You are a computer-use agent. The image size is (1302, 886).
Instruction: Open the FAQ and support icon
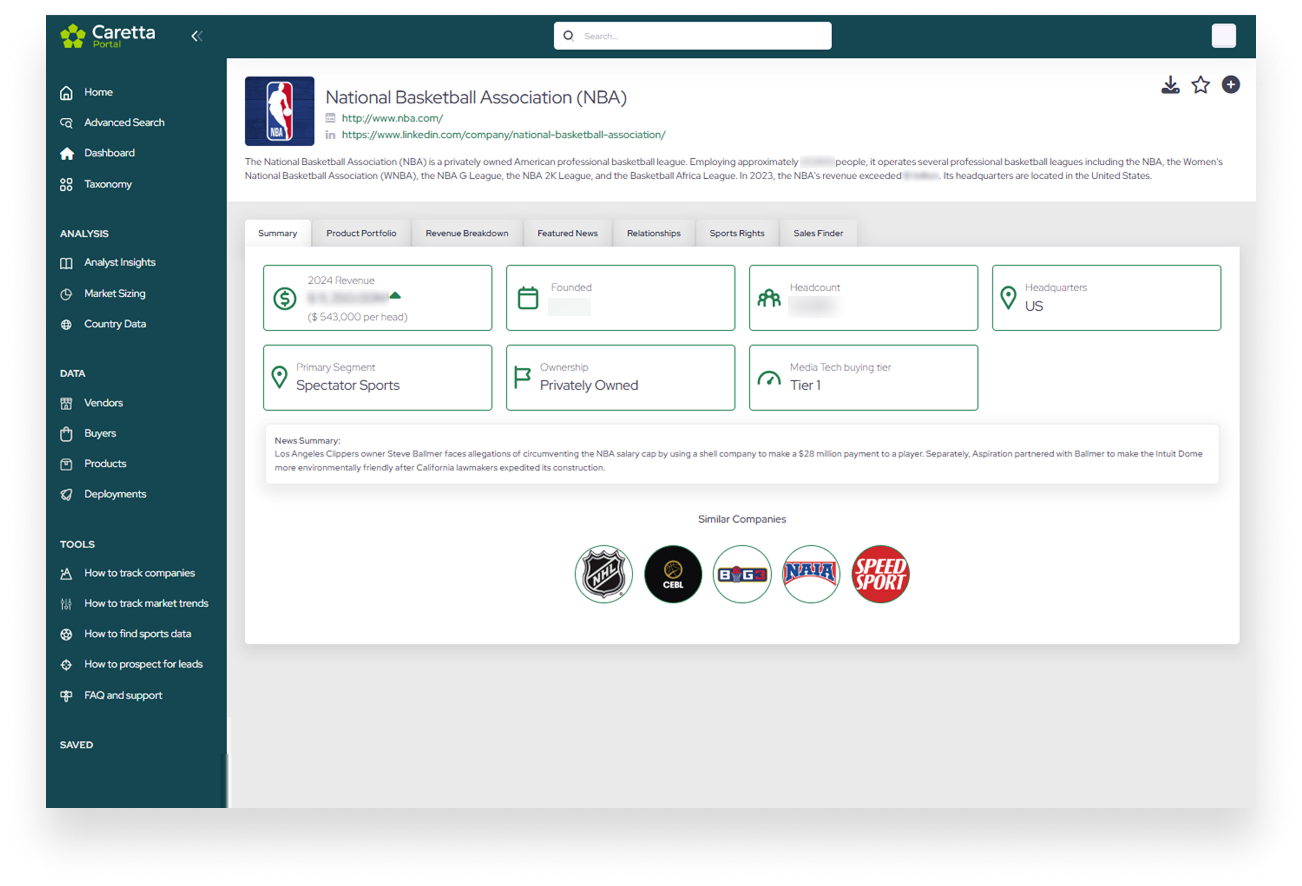click(x=66, y=695)
